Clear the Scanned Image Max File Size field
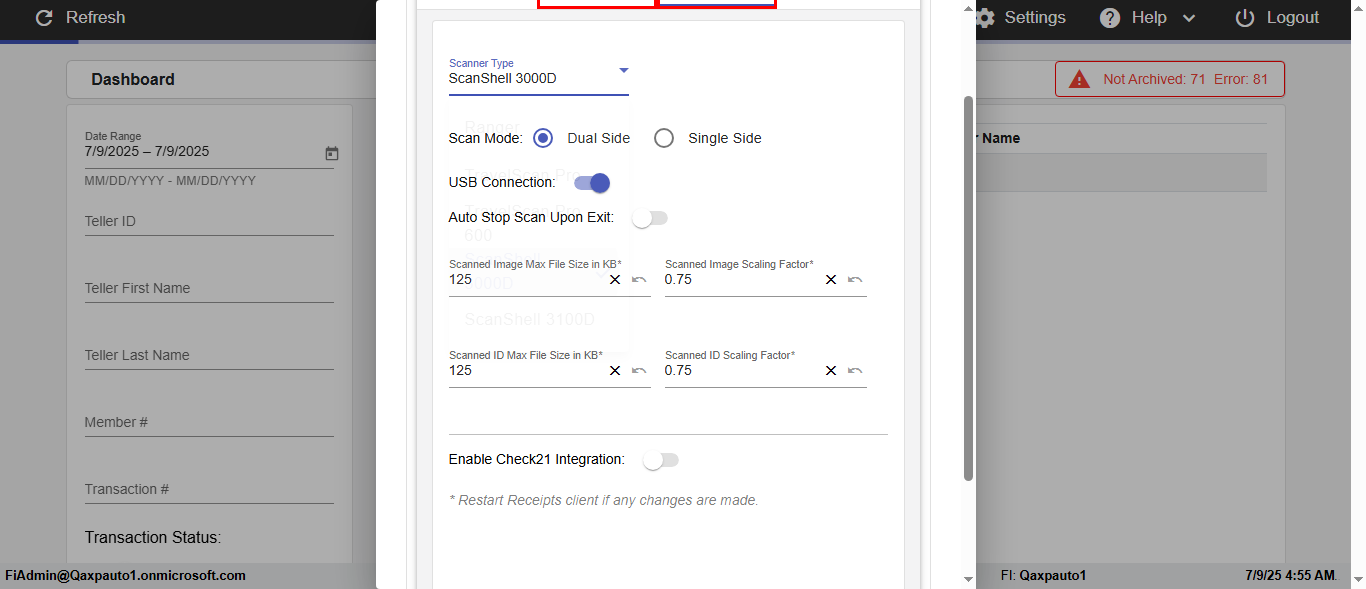 615,280
